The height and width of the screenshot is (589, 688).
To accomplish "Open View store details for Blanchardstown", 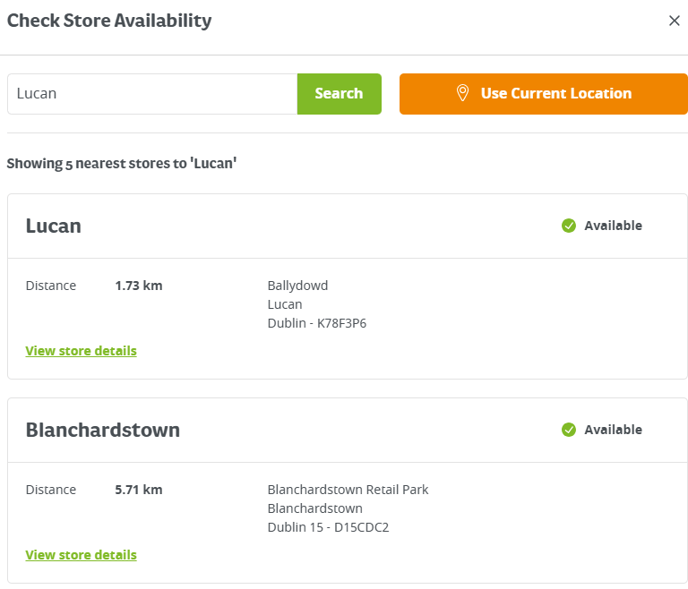I will [81, 555].
